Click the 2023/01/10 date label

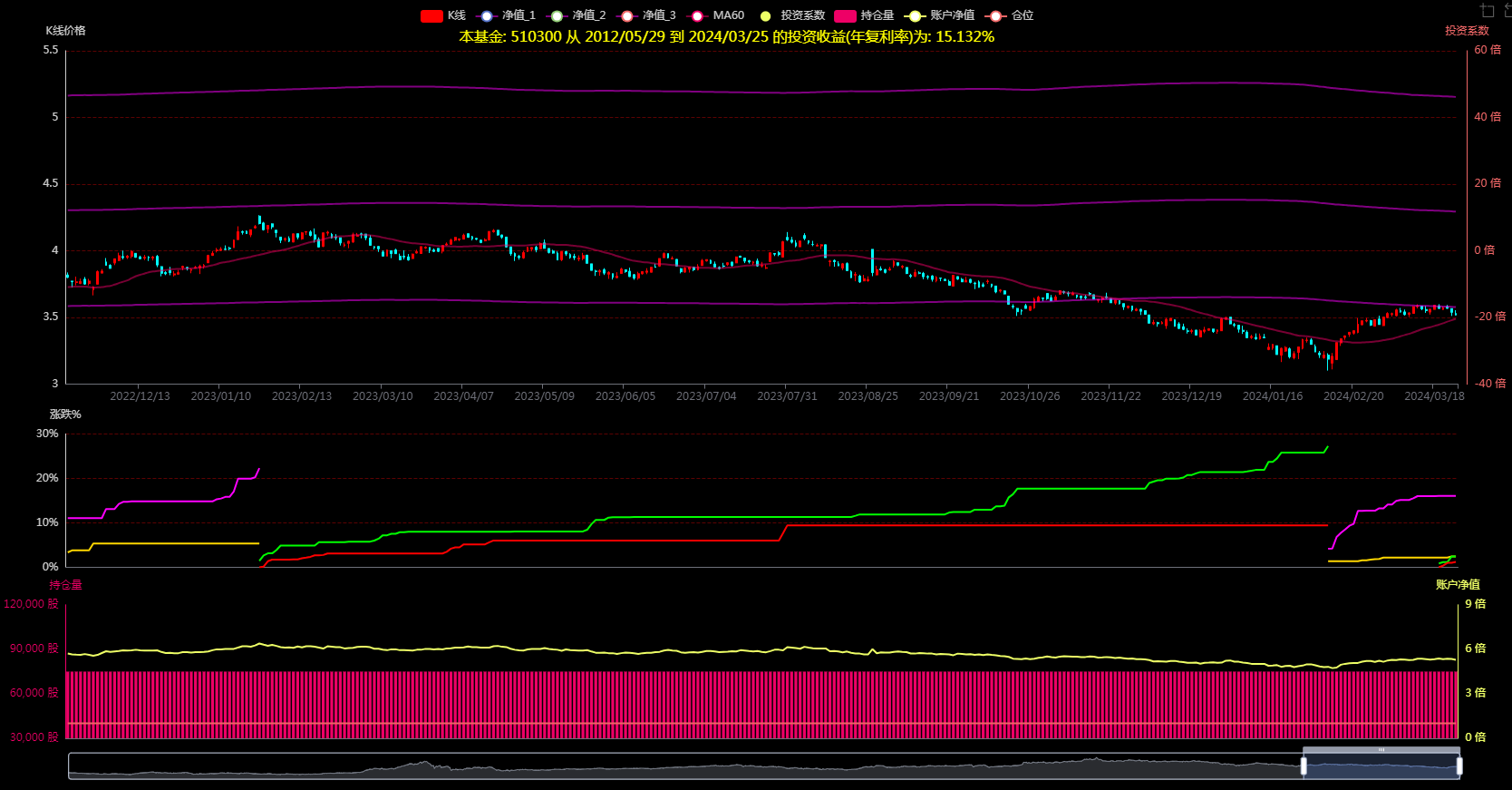pyautogui.click(x=220, y=396)
